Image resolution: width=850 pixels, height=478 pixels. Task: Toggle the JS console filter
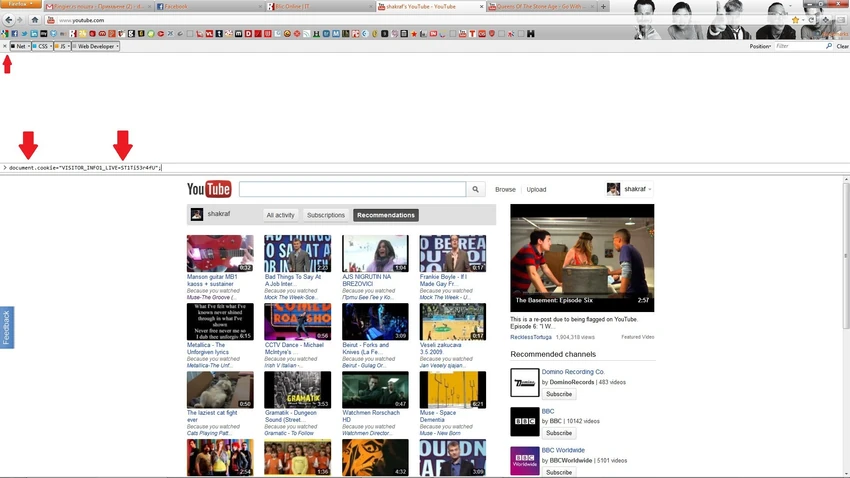point(62,47)
